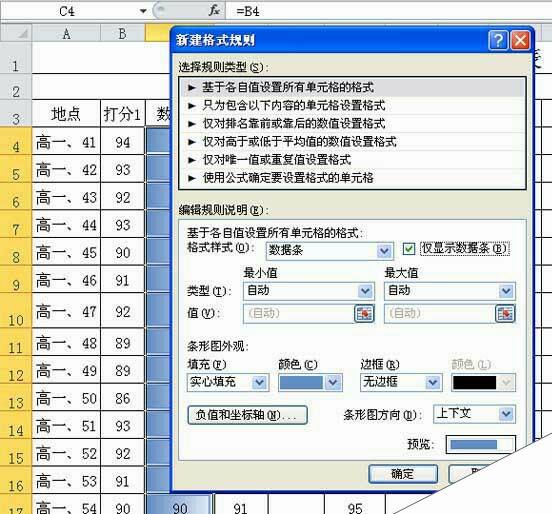The width and height of the screenshot is (552, 514).
Task: Open the maximum 类型 自动 dropdown
Action: 506,291
